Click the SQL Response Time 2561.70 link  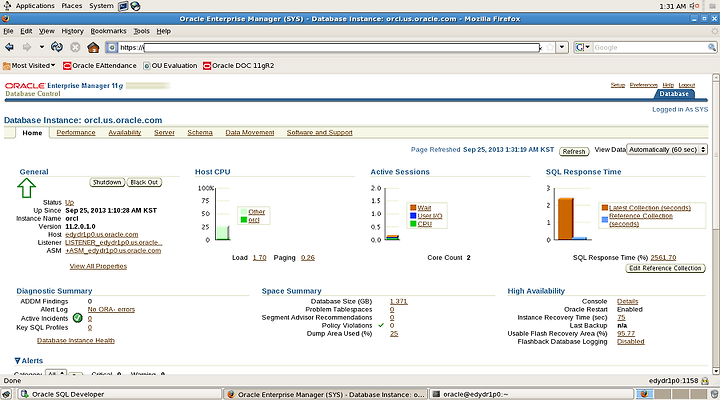(663, 258)
